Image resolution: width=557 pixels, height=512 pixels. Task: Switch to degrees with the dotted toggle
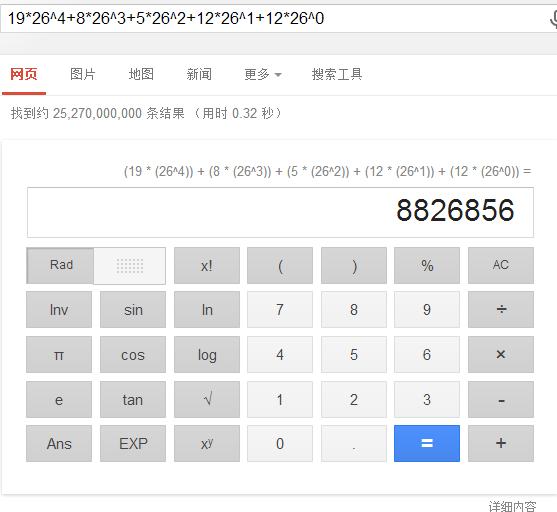[130, 266]
